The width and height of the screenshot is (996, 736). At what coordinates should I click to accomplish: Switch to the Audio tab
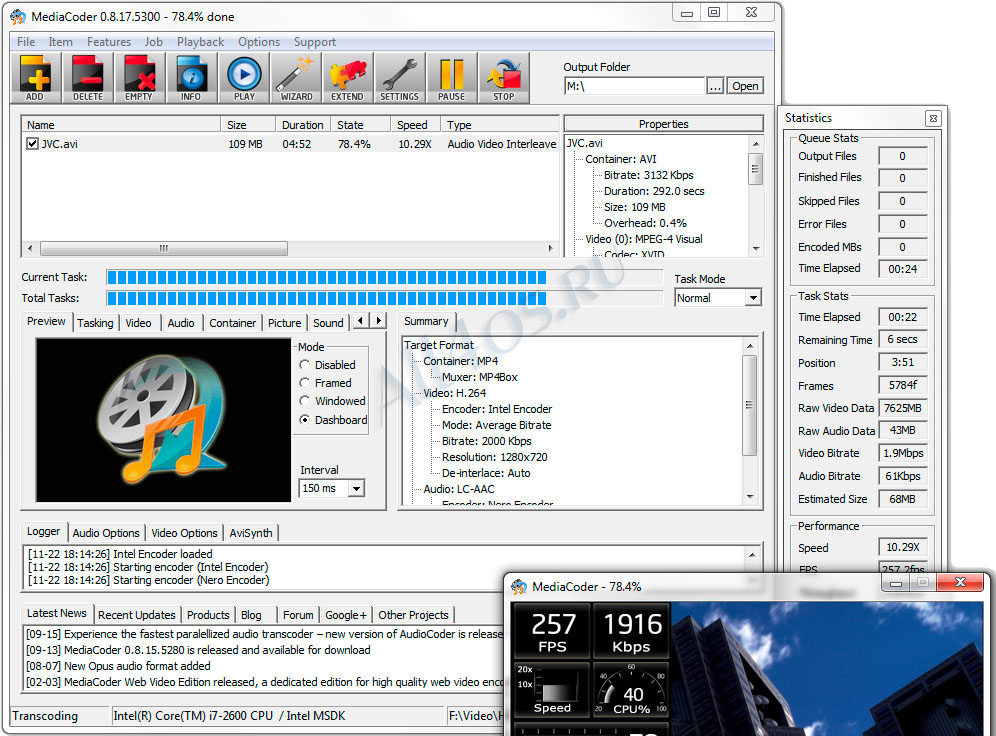pyautogui.click(x=181, y=323)
